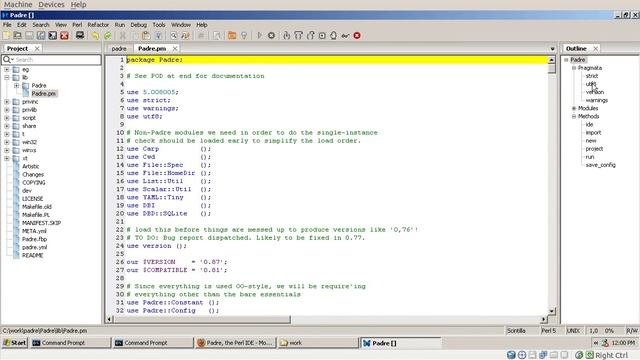Click the Start button on taskbar
Viewport: 640px width, 360px height.
(15, 343)
